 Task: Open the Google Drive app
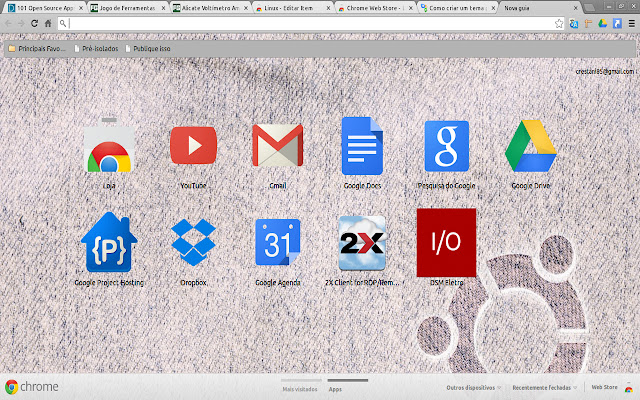[531, 146]
